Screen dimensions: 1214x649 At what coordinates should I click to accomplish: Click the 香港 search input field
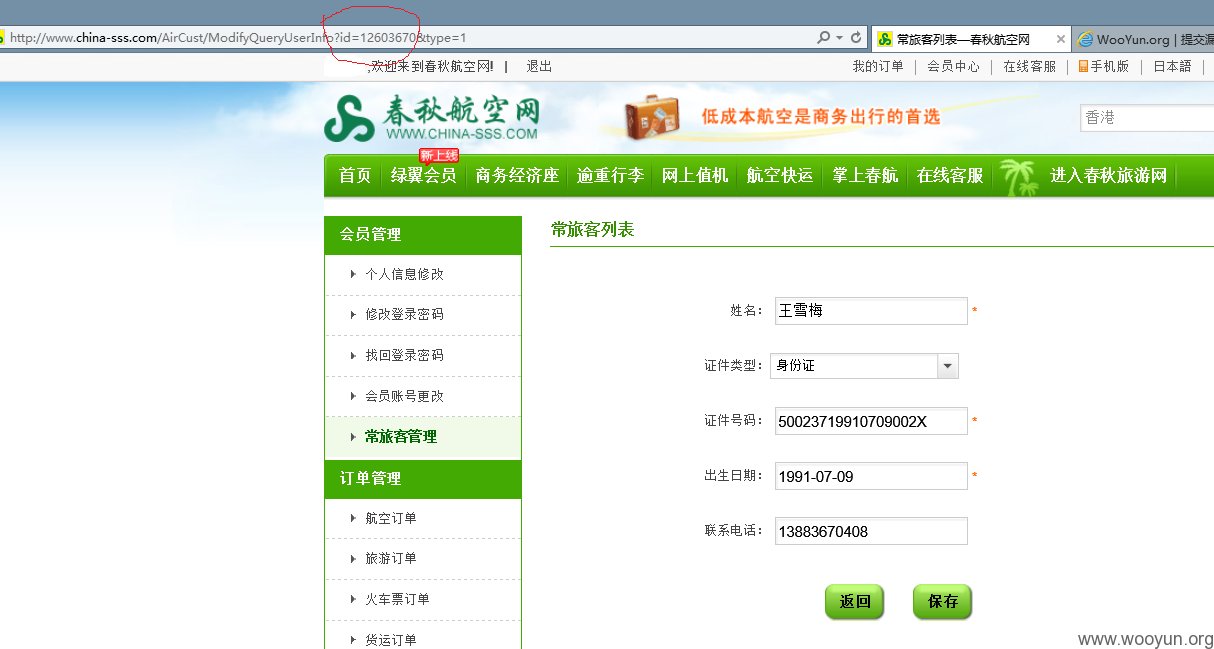coord(1147,118)
